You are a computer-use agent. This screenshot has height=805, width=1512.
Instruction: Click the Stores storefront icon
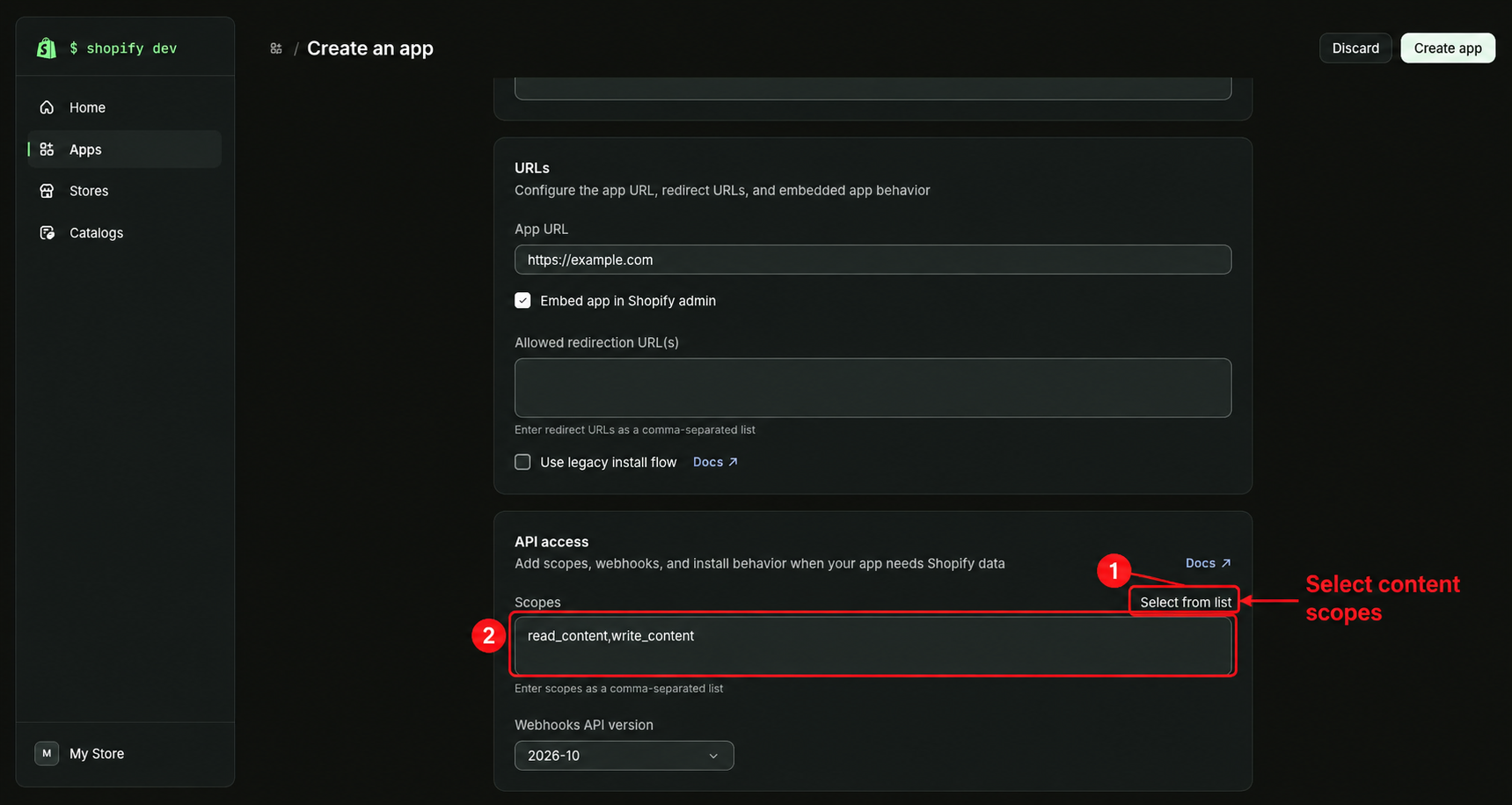pos(47,191)
